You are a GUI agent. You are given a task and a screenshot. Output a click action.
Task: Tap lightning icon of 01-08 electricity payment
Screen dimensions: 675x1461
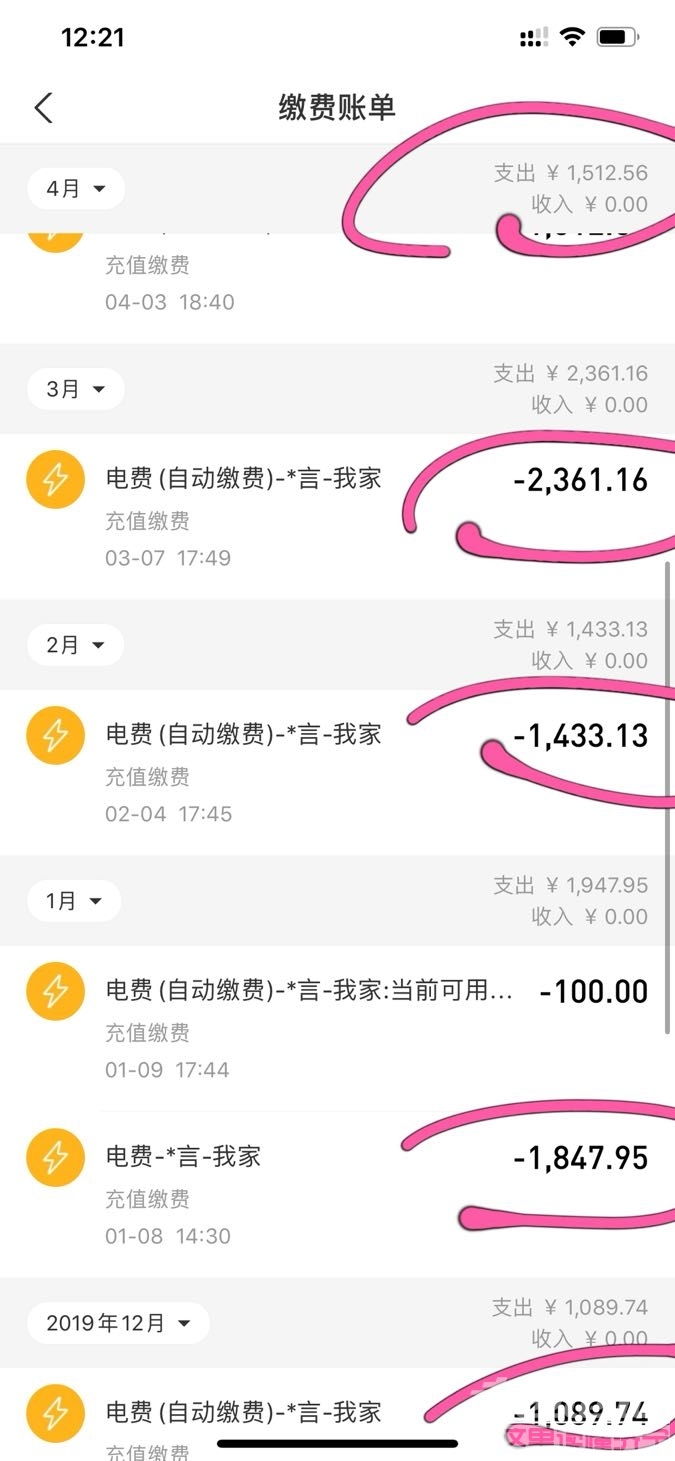[55, 1157]
